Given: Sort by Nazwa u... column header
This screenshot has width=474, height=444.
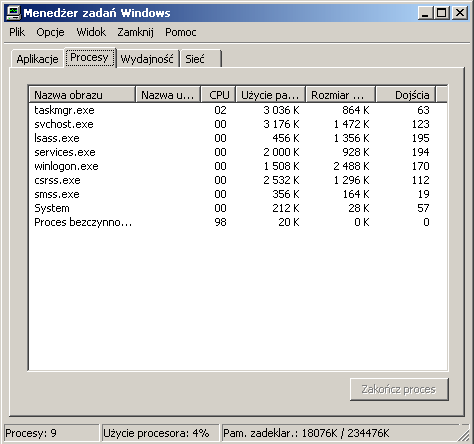Looking at the screenshot, I should point(168,95).
